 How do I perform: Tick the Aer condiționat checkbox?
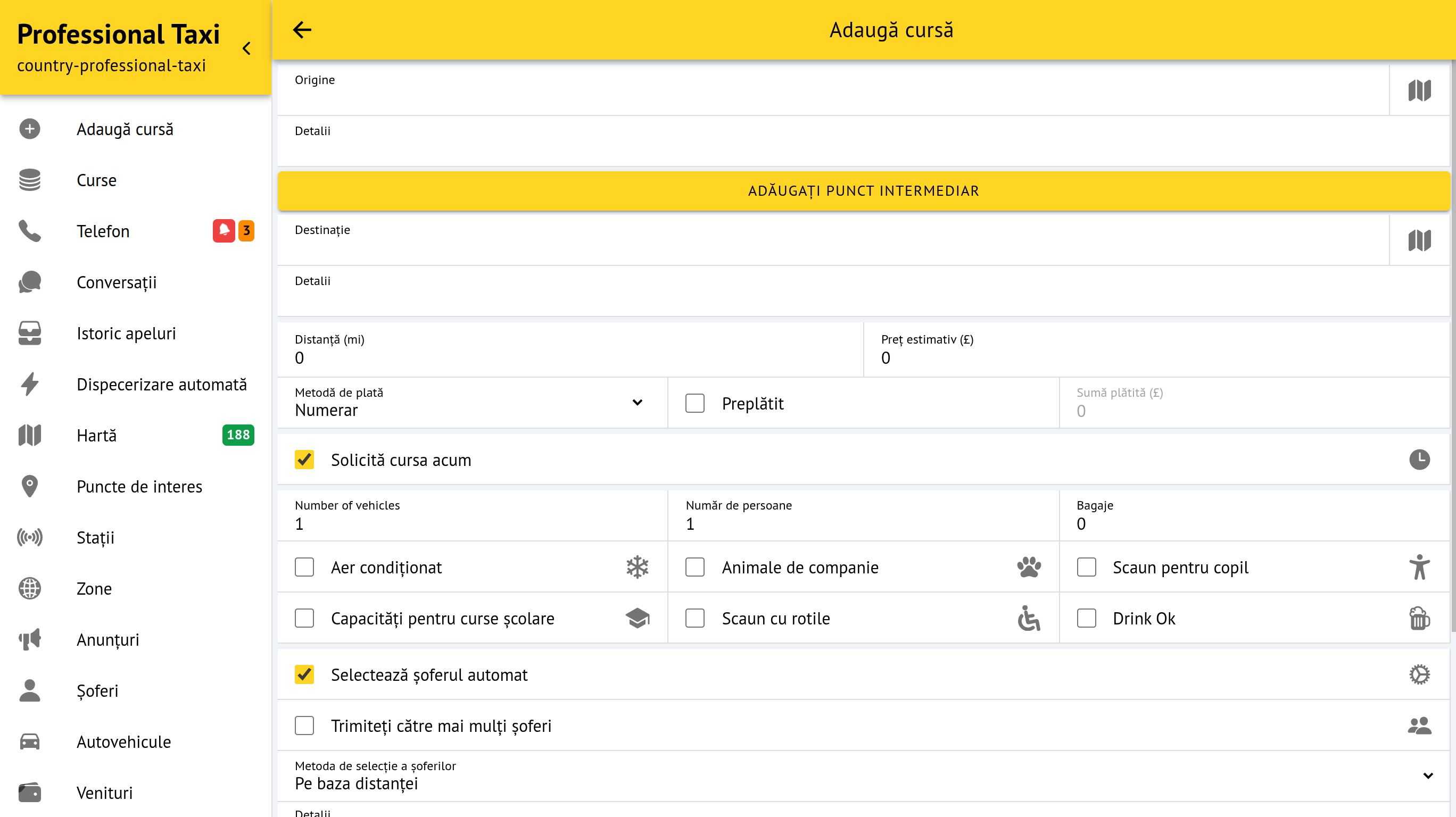tap(304, 566)
